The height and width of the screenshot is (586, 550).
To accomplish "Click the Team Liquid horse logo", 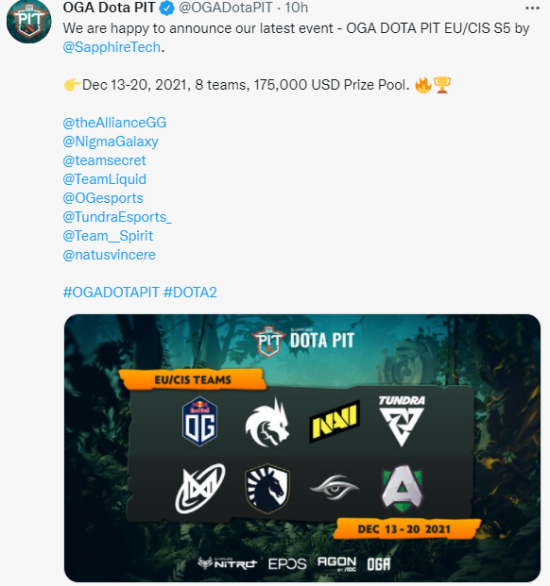I will [x=268, y=489].
